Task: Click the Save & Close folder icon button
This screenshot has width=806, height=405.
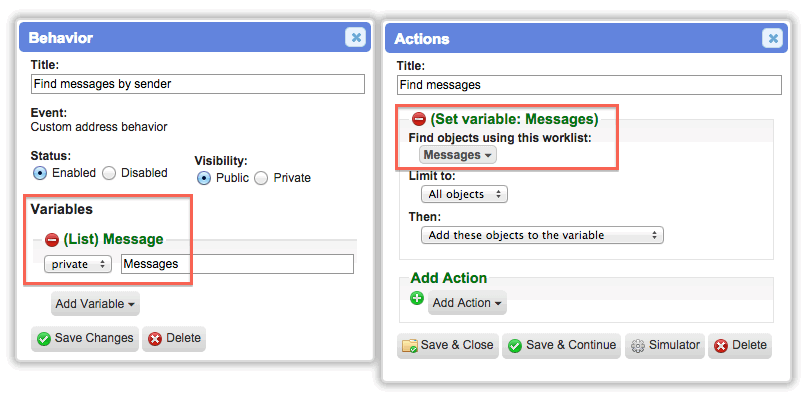Action: click(x=448, y=345)
